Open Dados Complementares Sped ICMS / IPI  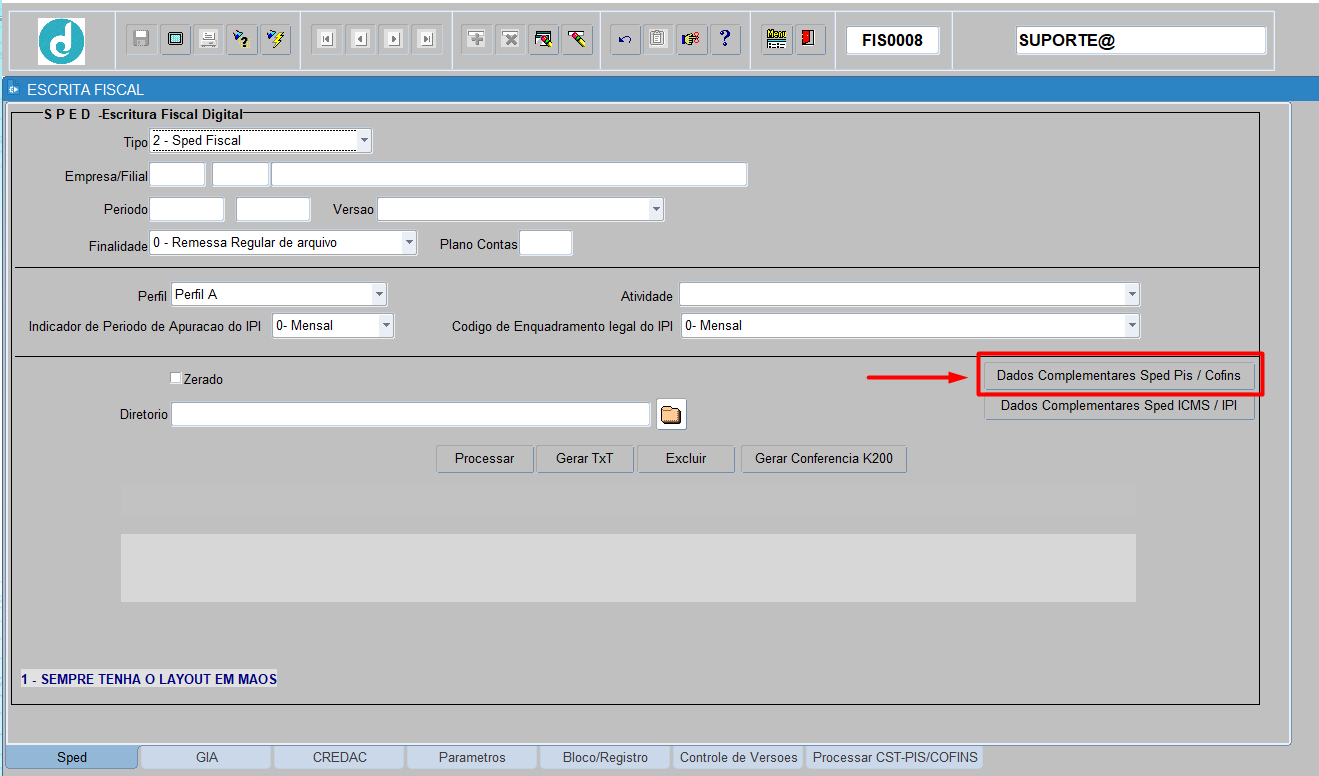(1119, 406)
